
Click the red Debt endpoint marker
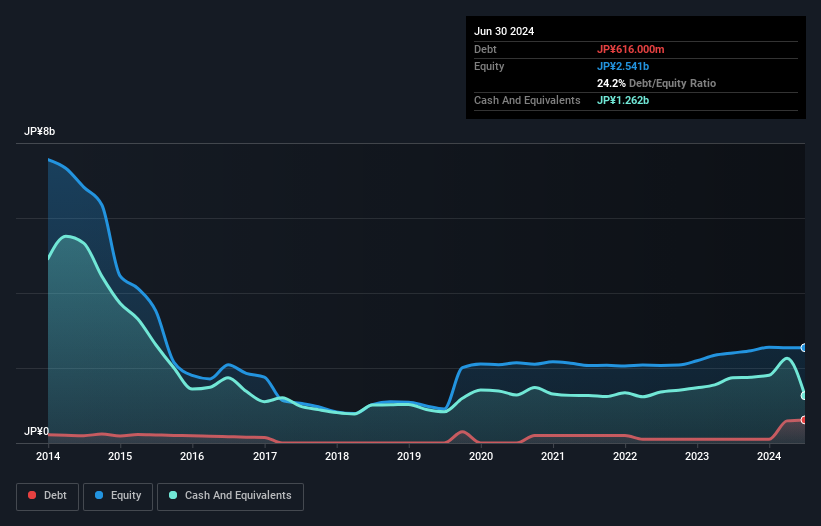click(x=804, y=420)
